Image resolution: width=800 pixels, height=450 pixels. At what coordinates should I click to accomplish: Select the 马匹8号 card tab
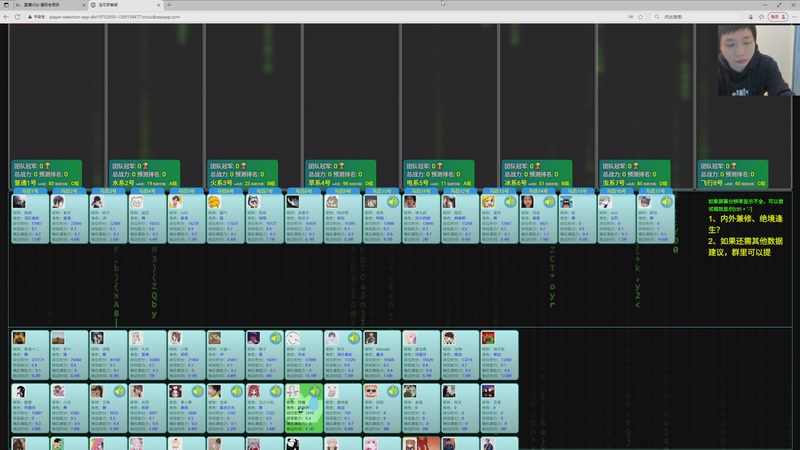pyautogui.click(x=304, y=191)
